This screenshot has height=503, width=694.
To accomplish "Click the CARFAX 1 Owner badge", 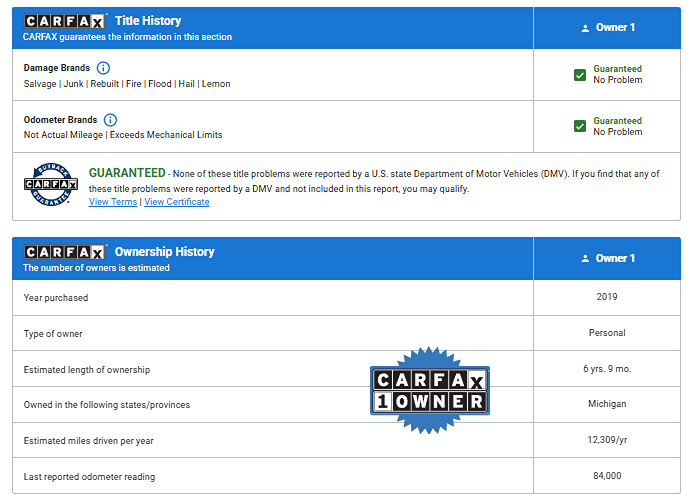I will (429, 391).
